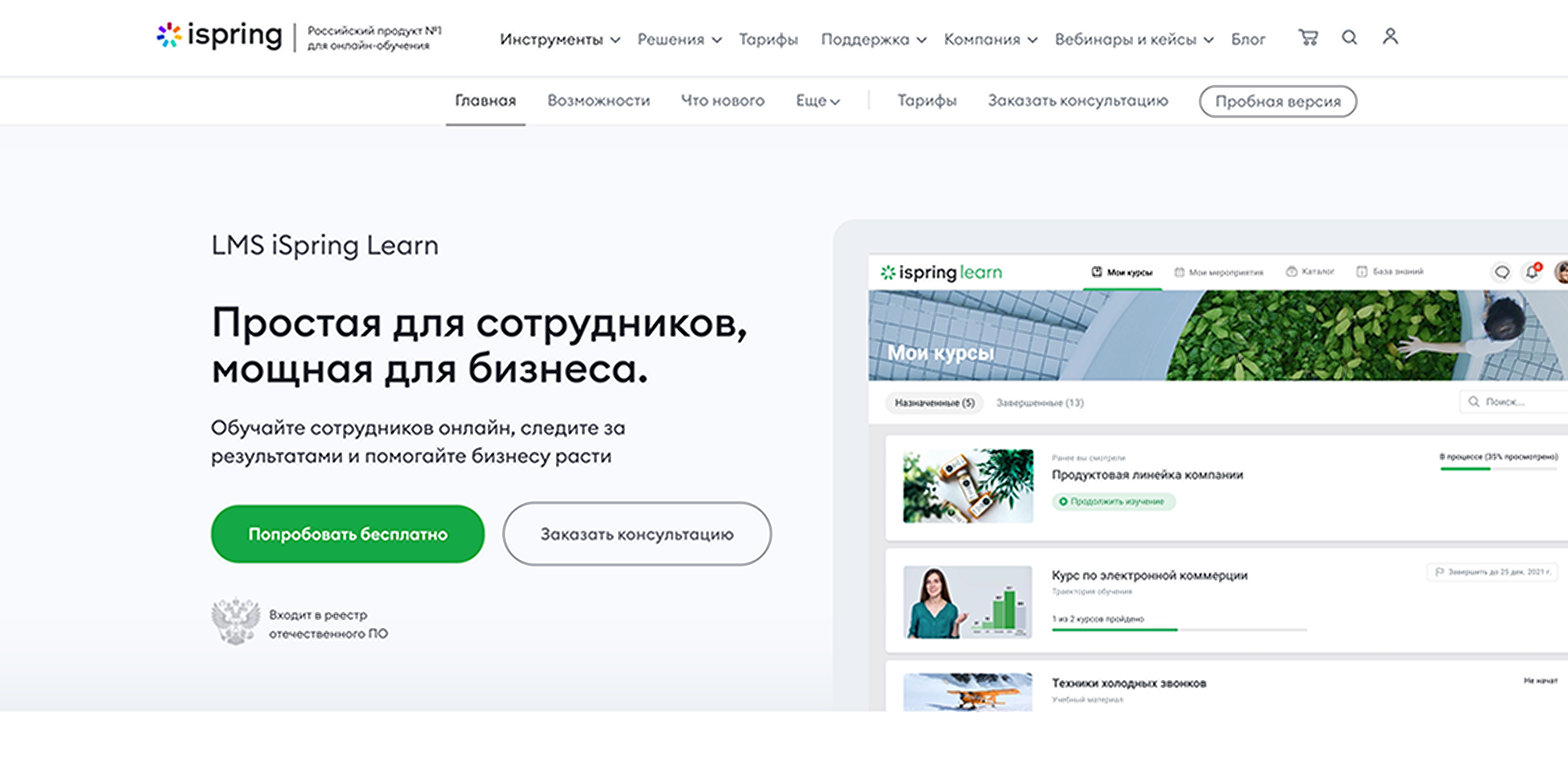Click the iSpring logo in header
1568x784 pixels.
220,36
